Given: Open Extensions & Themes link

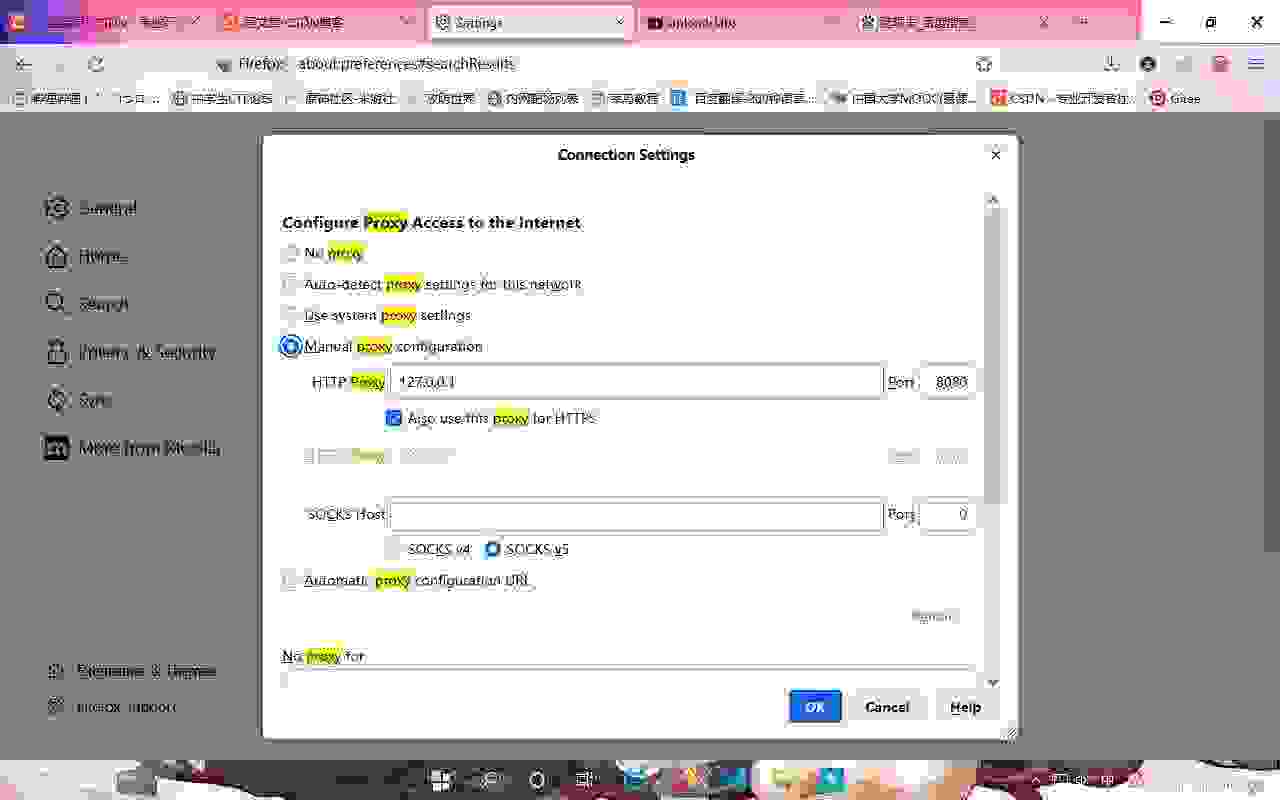Looking at the screenshot, I should pos(132,671).
